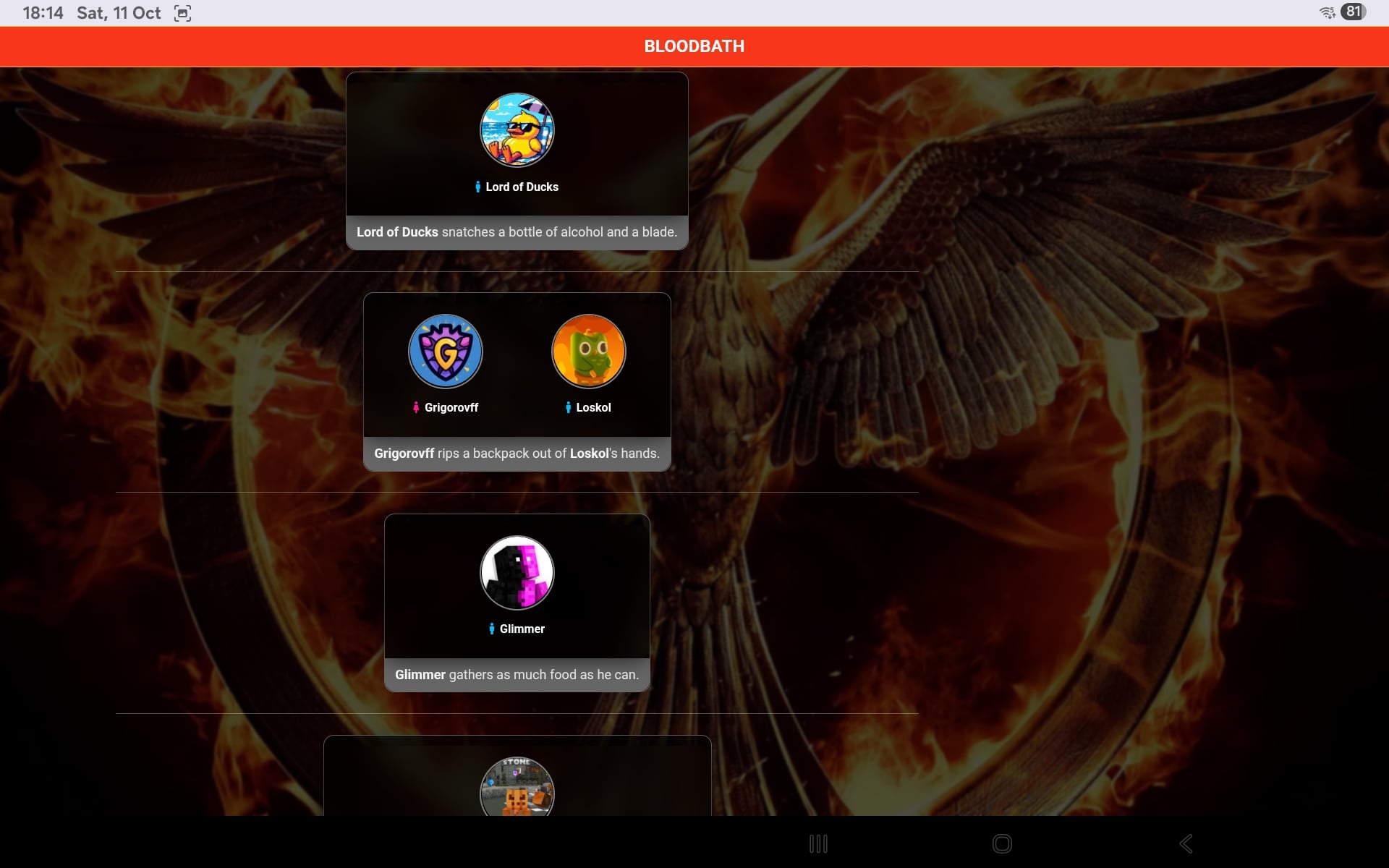
Task: Tap the screenshot capture status icon
Action: [182, 13]
